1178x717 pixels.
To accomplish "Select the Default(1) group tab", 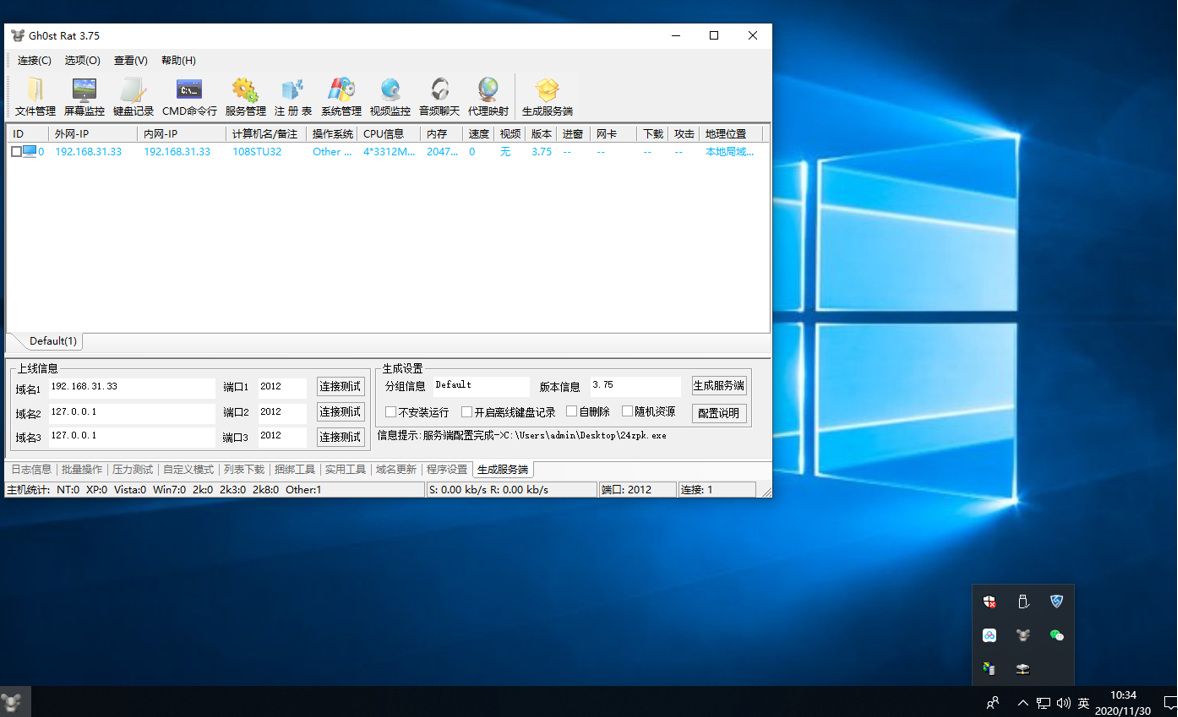I will (x=53, y=341).
